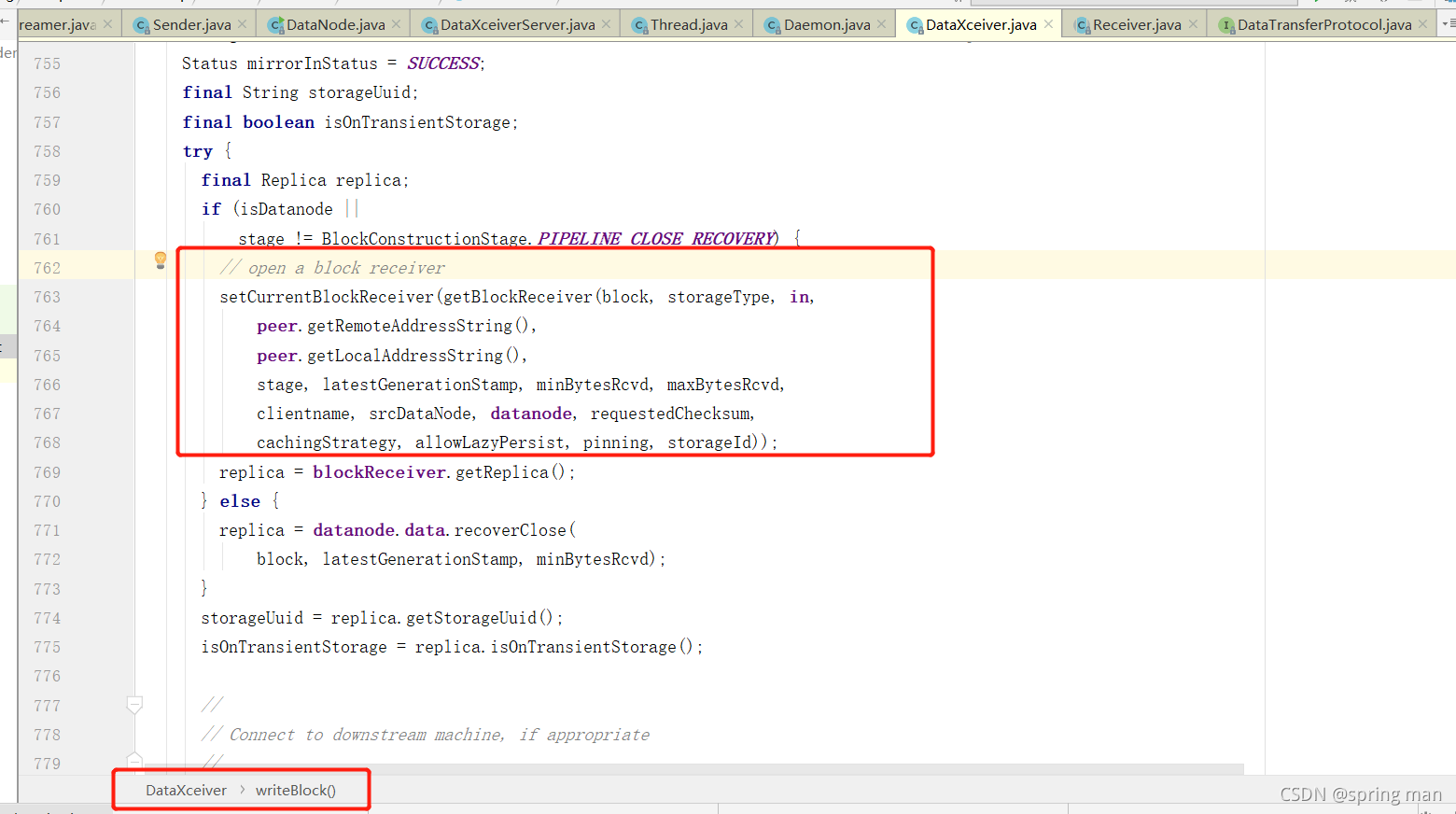Click blockReceiver.getReplica() on line 769
This screenshot has height=814, width=1456.
point(439,472)
